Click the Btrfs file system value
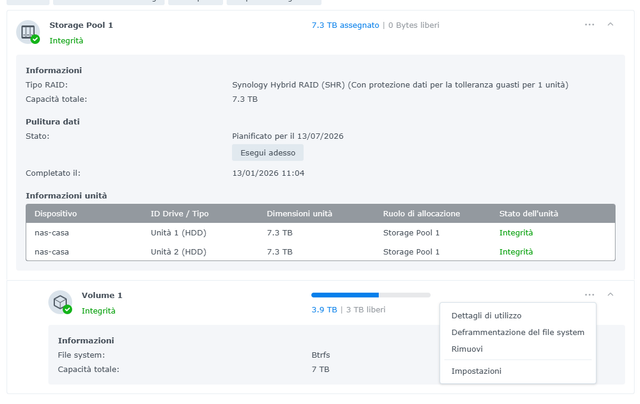The height and width of the screenshot is (404, 640). pos(321,355)
